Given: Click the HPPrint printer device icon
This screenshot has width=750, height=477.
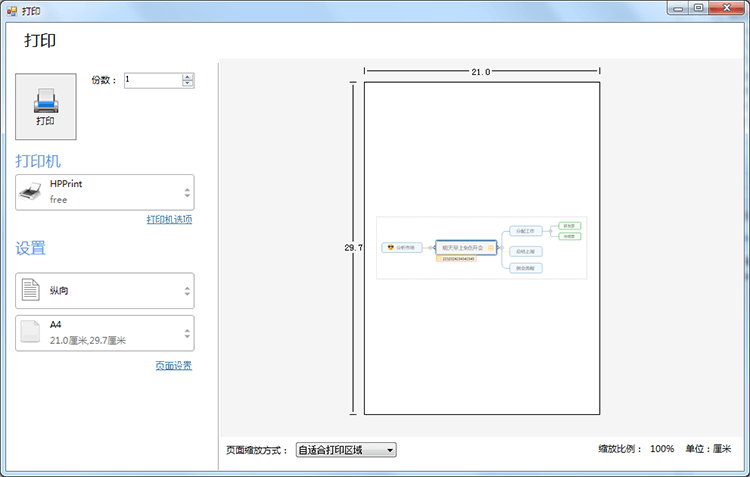Looking at the screenshot, I should point(31,191).
